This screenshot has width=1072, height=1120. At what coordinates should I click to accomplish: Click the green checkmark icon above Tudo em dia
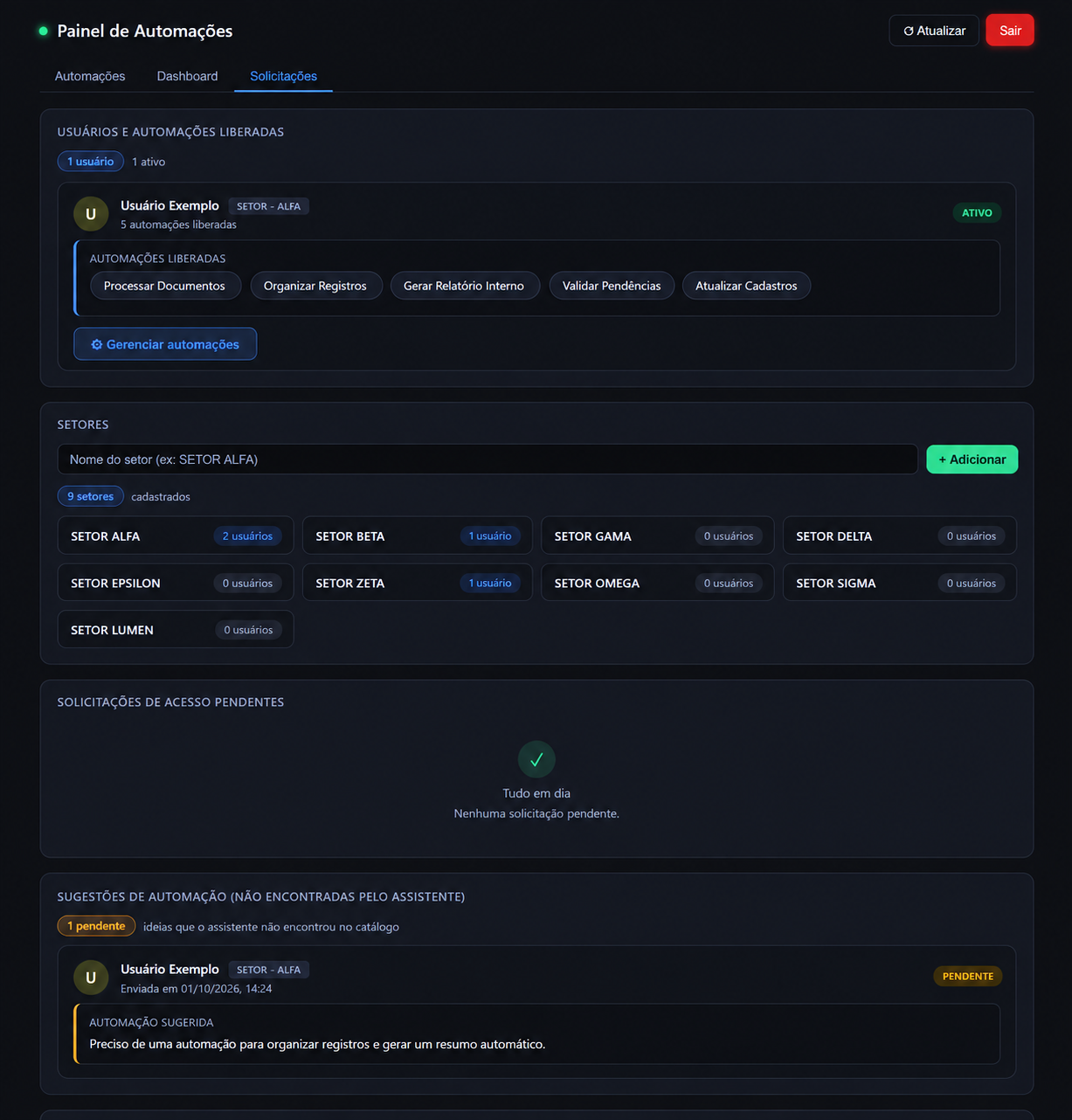pyautogui.click(x=536, y=759)
